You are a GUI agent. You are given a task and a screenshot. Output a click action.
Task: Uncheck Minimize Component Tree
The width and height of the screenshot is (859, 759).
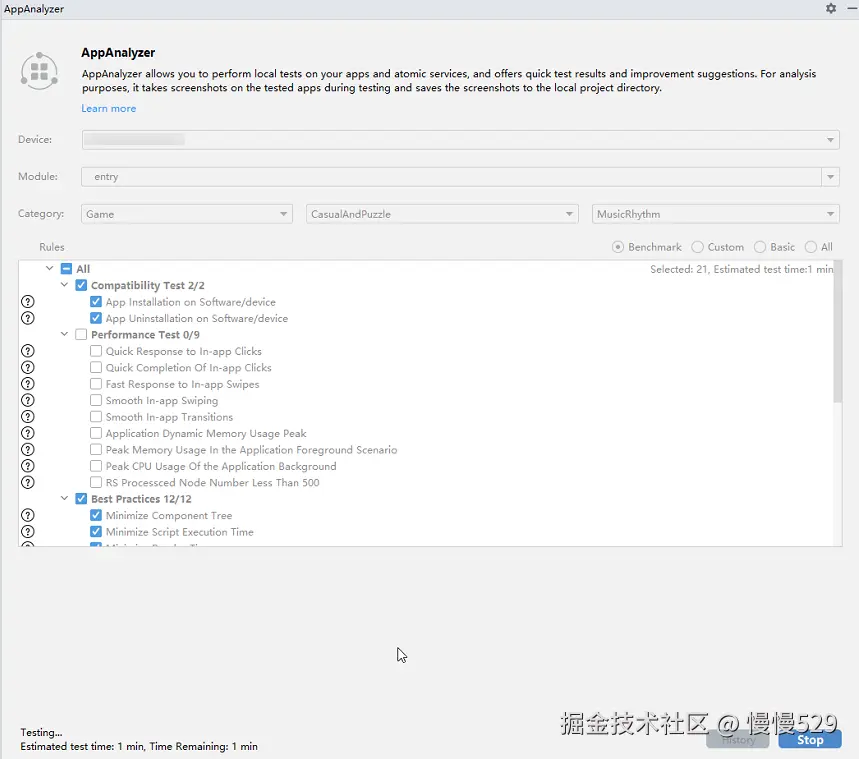point(96,515)
